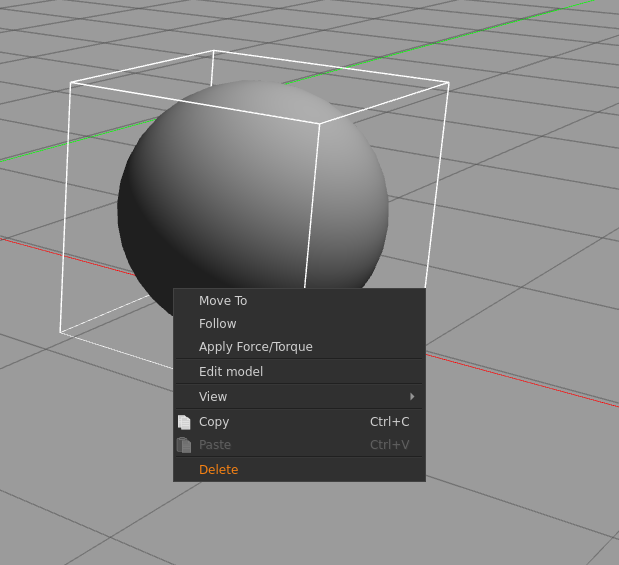Expand the View submenu arrow

point(412,396)
